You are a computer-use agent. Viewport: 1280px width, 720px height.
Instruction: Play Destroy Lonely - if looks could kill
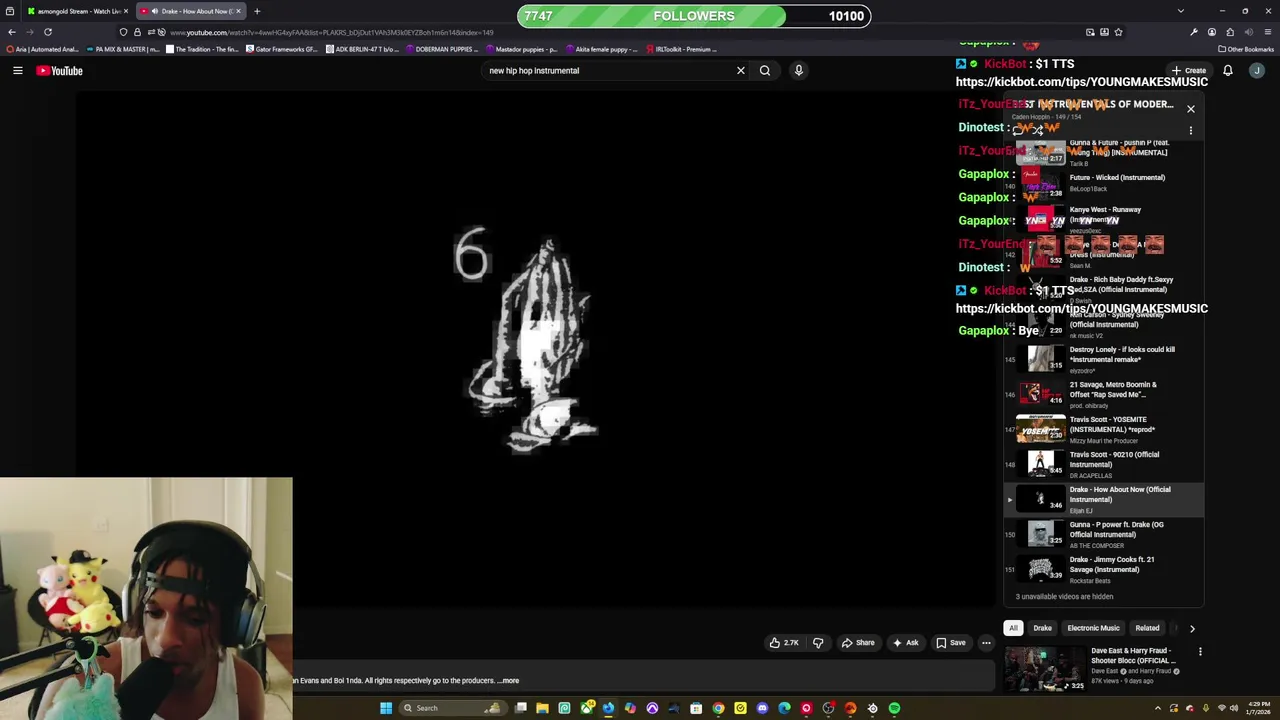tap(1103, 359)
